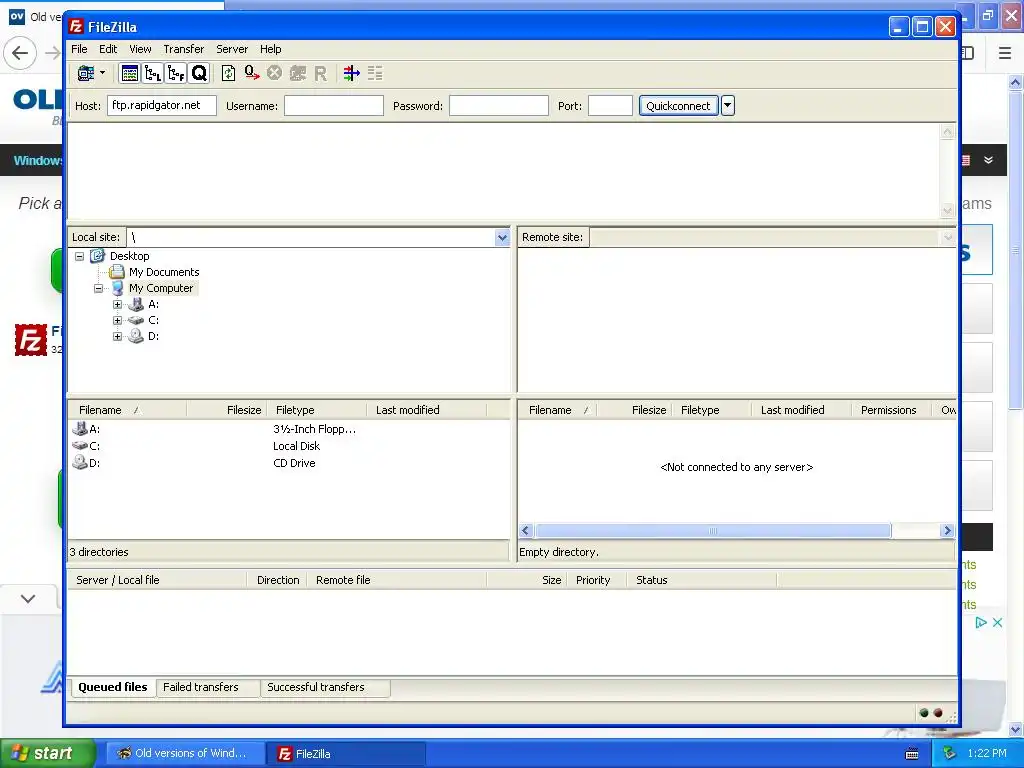Select My Computer in the local tree
The height and width of the screenshot is (768, 1024).
click(x=161, y=288)
